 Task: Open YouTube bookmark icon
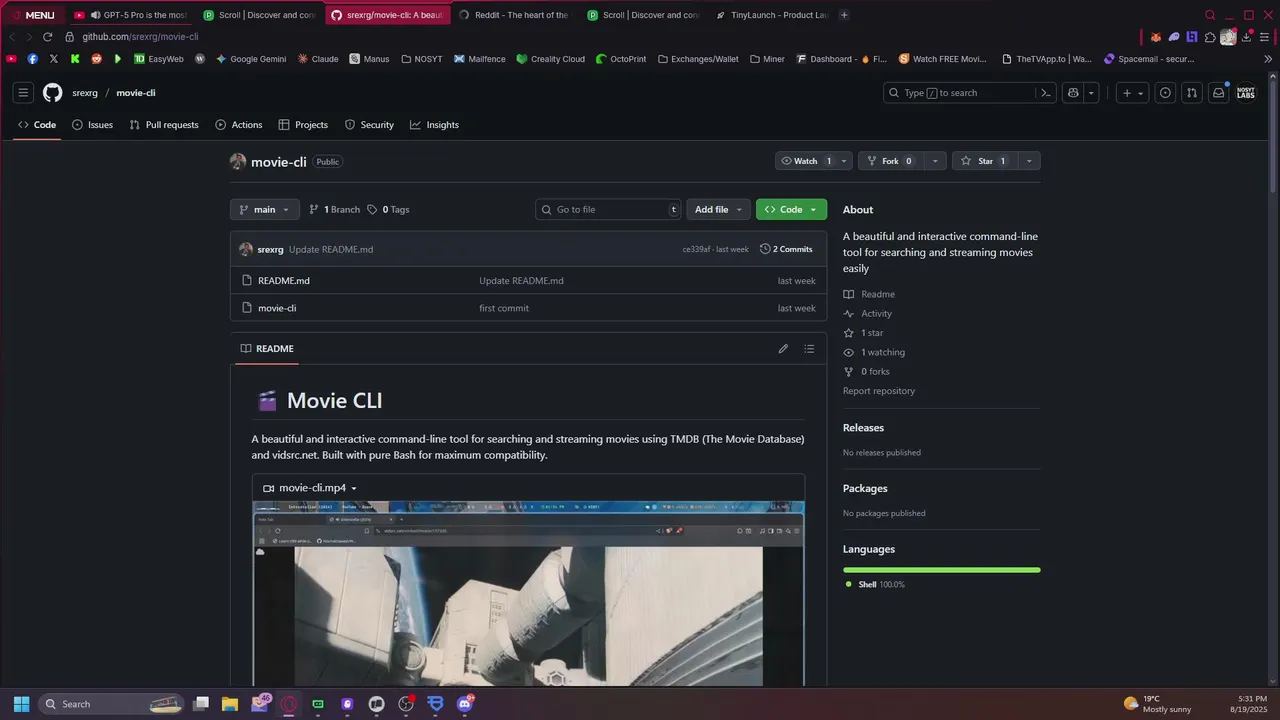[11, 59]
